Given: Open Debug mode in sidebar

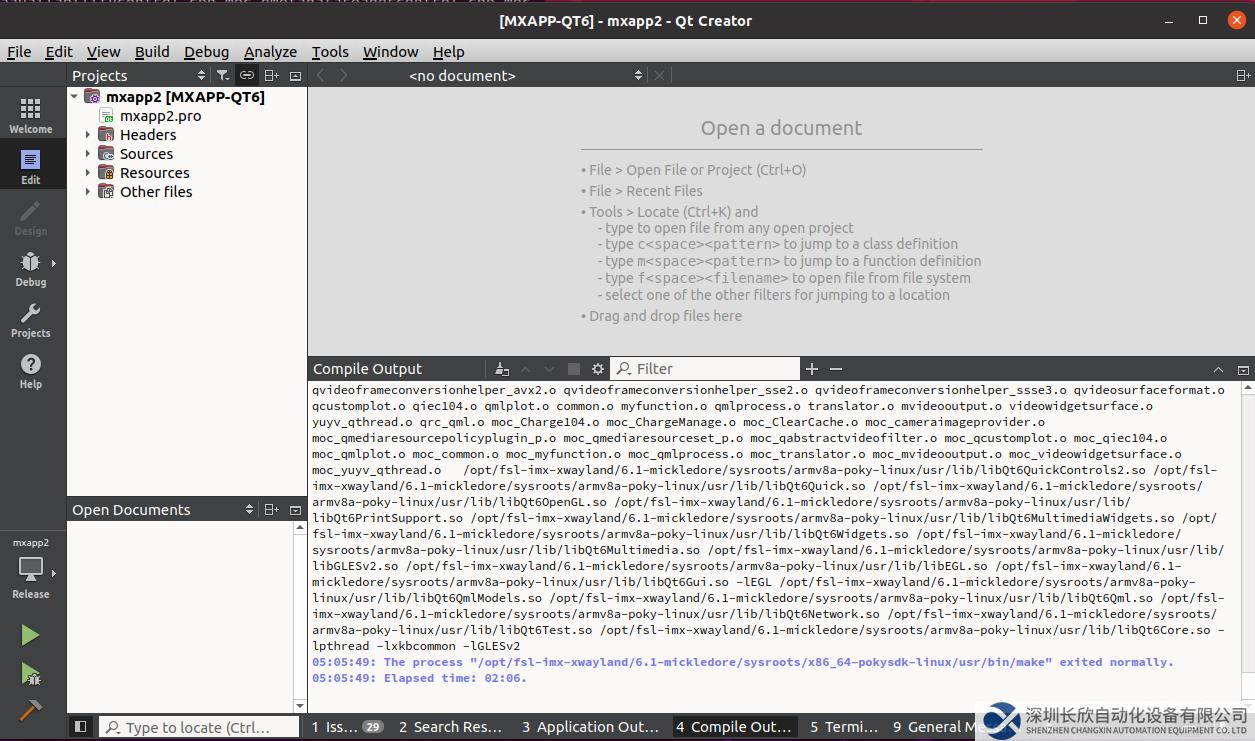Looking at the screenshot, I should coord(31,269).
